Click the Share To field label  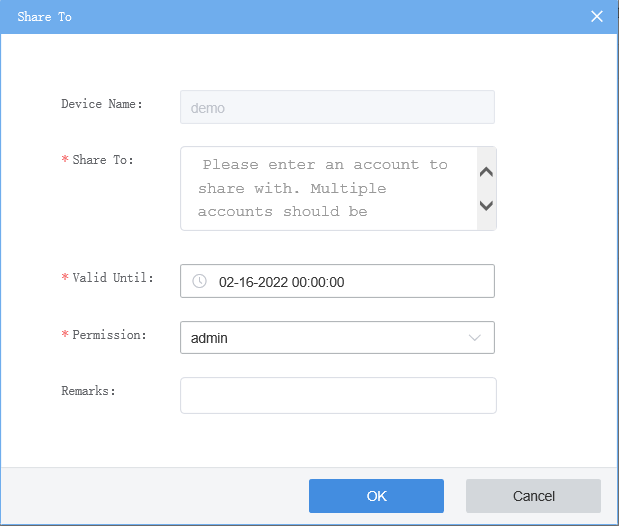(103, 160)
